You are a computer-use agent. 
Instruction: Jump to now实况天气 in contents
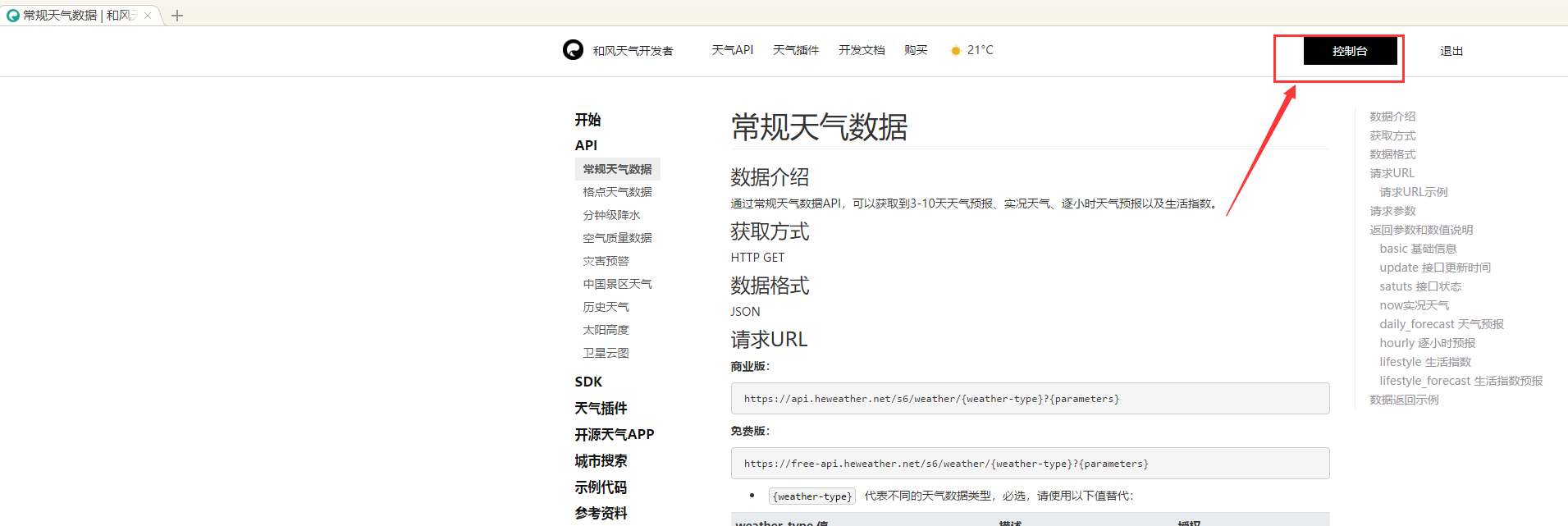(x=1415, y=305)
